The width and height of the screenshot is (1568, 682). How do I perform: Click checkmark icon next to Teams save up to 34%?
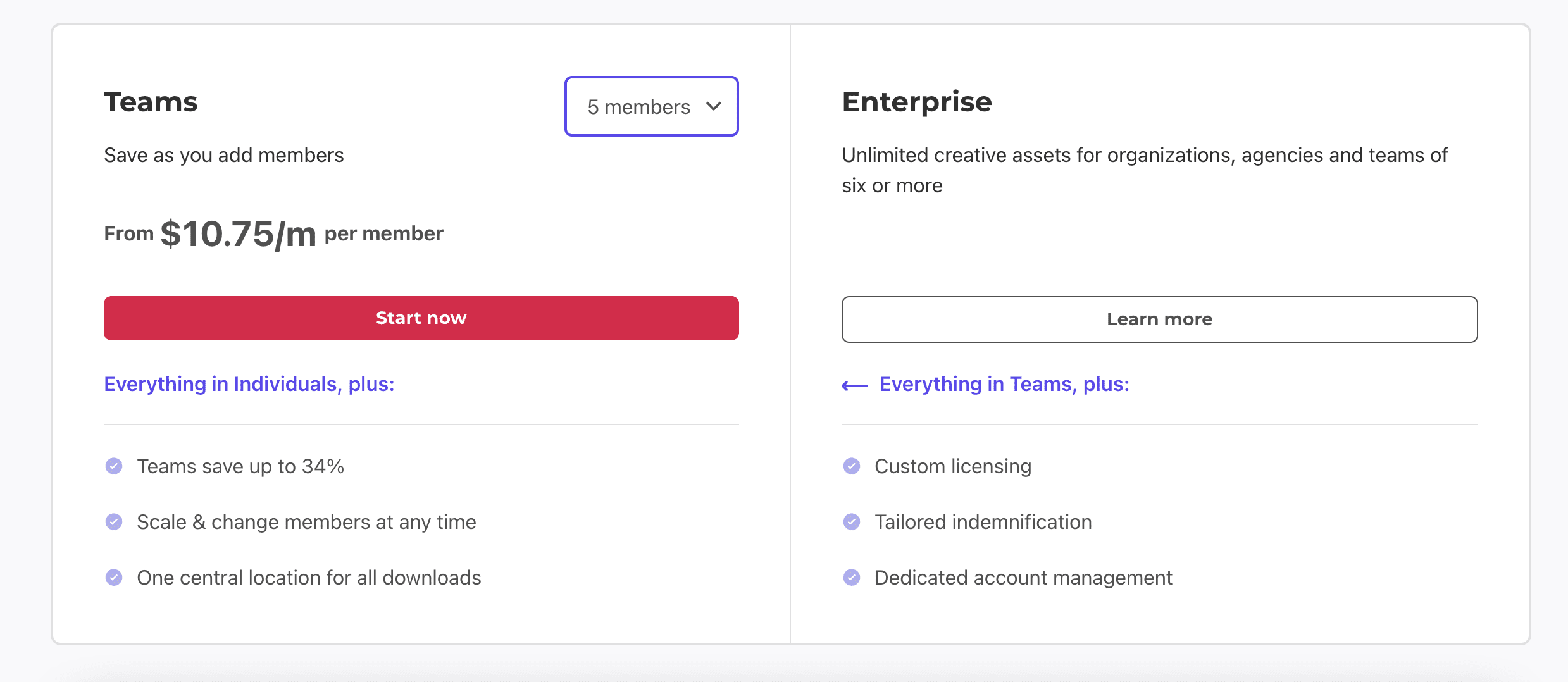pos(114,466)
